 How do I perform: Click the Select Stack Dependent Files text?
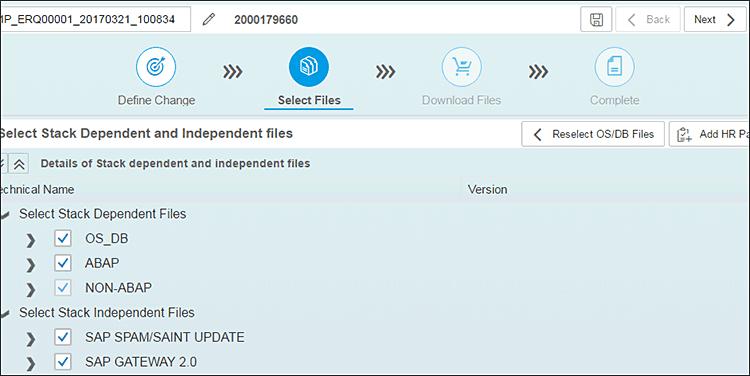point(102,214)
